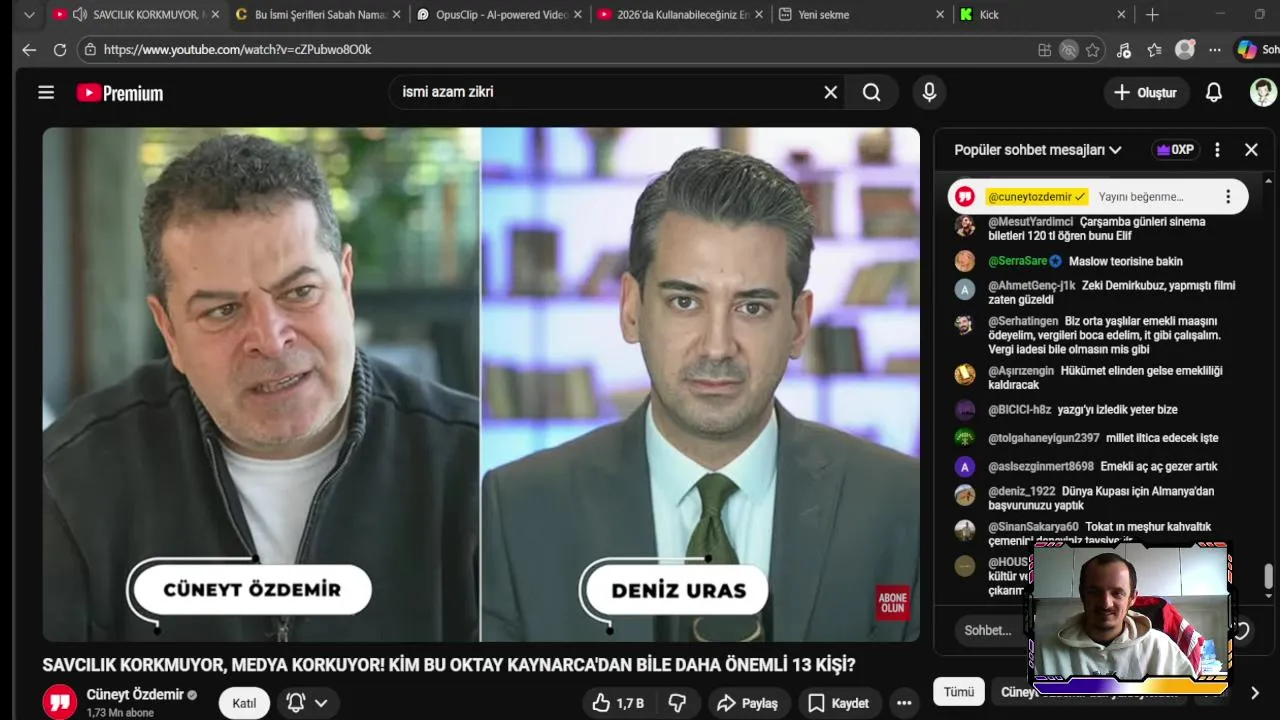Image resolution: width=1280 pixels, height=720 pixels.
Task: Open the tab search chevron
Action: click(29, 15)
